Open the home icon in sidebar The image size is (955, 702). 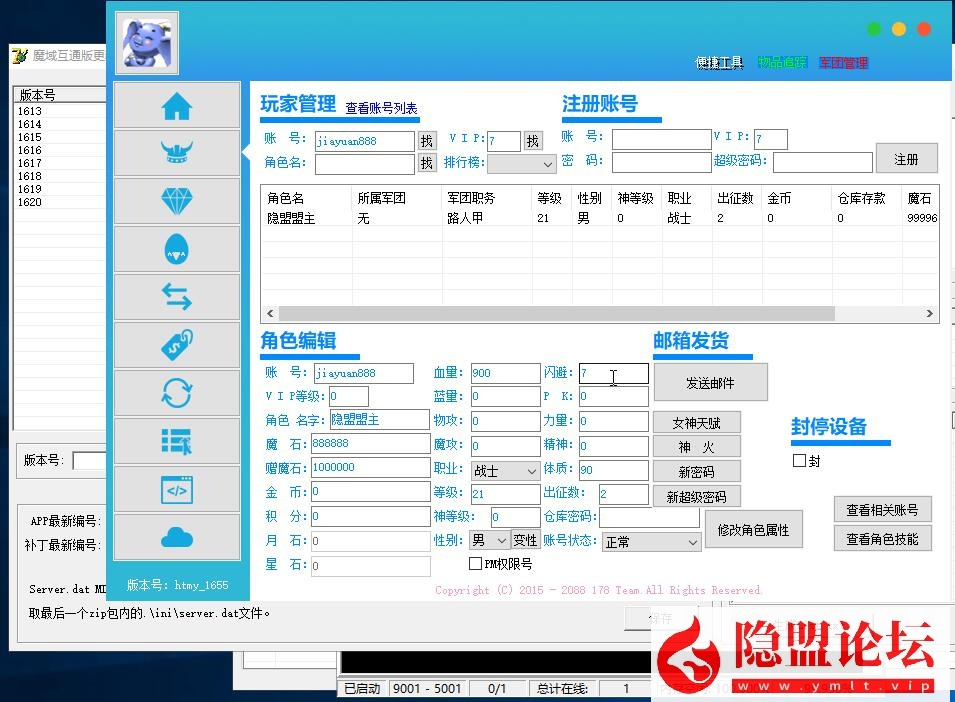pos(177,105)
